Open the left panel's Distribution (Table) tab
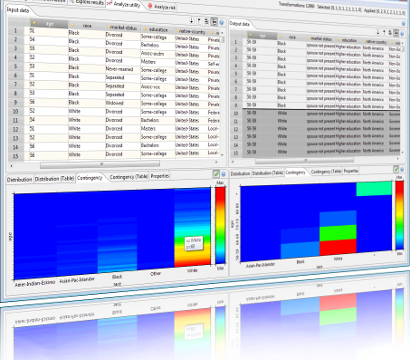The width and height of the screenshot is (410, 360). coord(54,179)
